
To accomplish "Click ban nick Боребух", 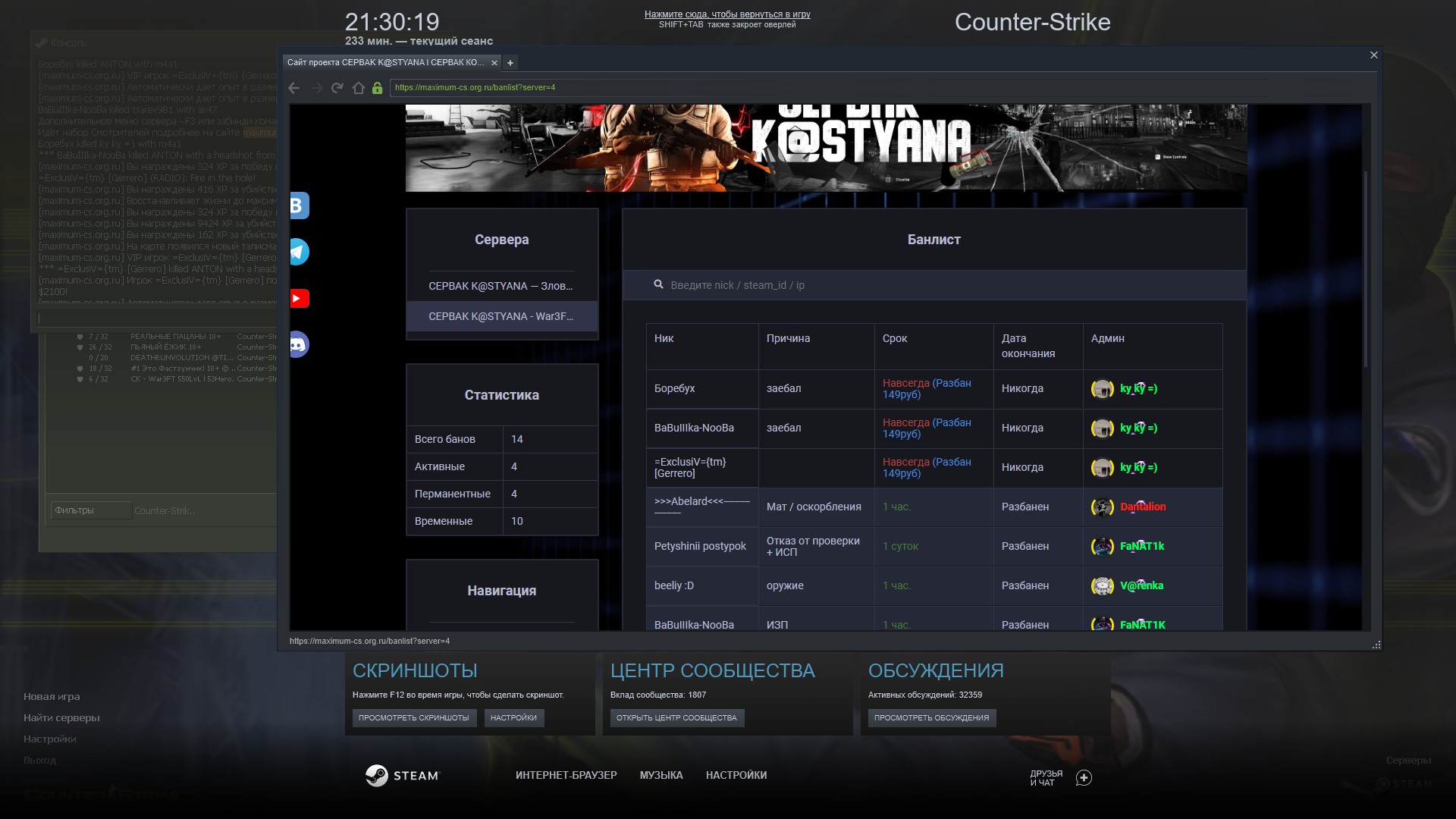I will 674,388.
